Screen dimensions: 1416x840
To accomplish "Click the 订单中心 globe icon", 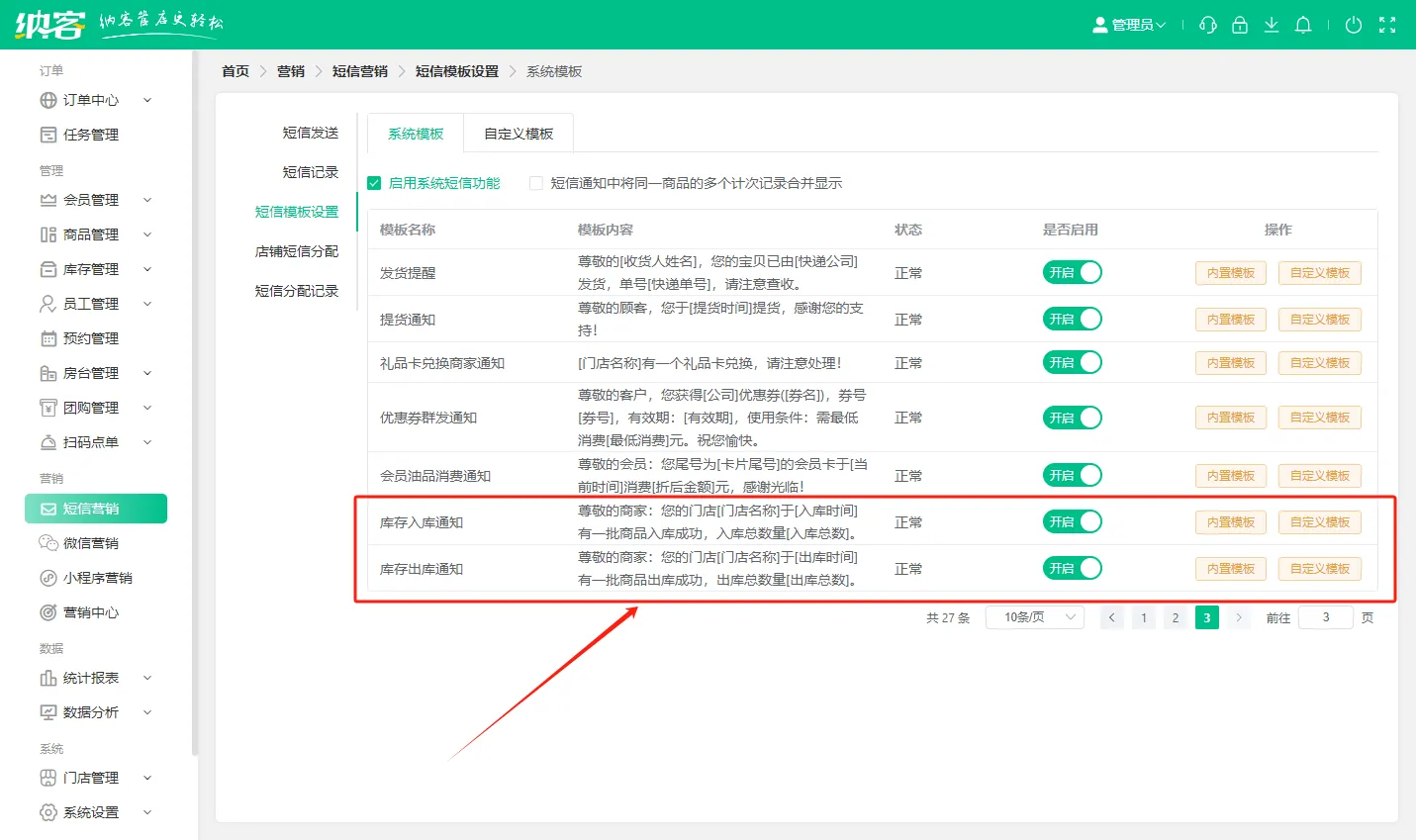I will point(48,100).
